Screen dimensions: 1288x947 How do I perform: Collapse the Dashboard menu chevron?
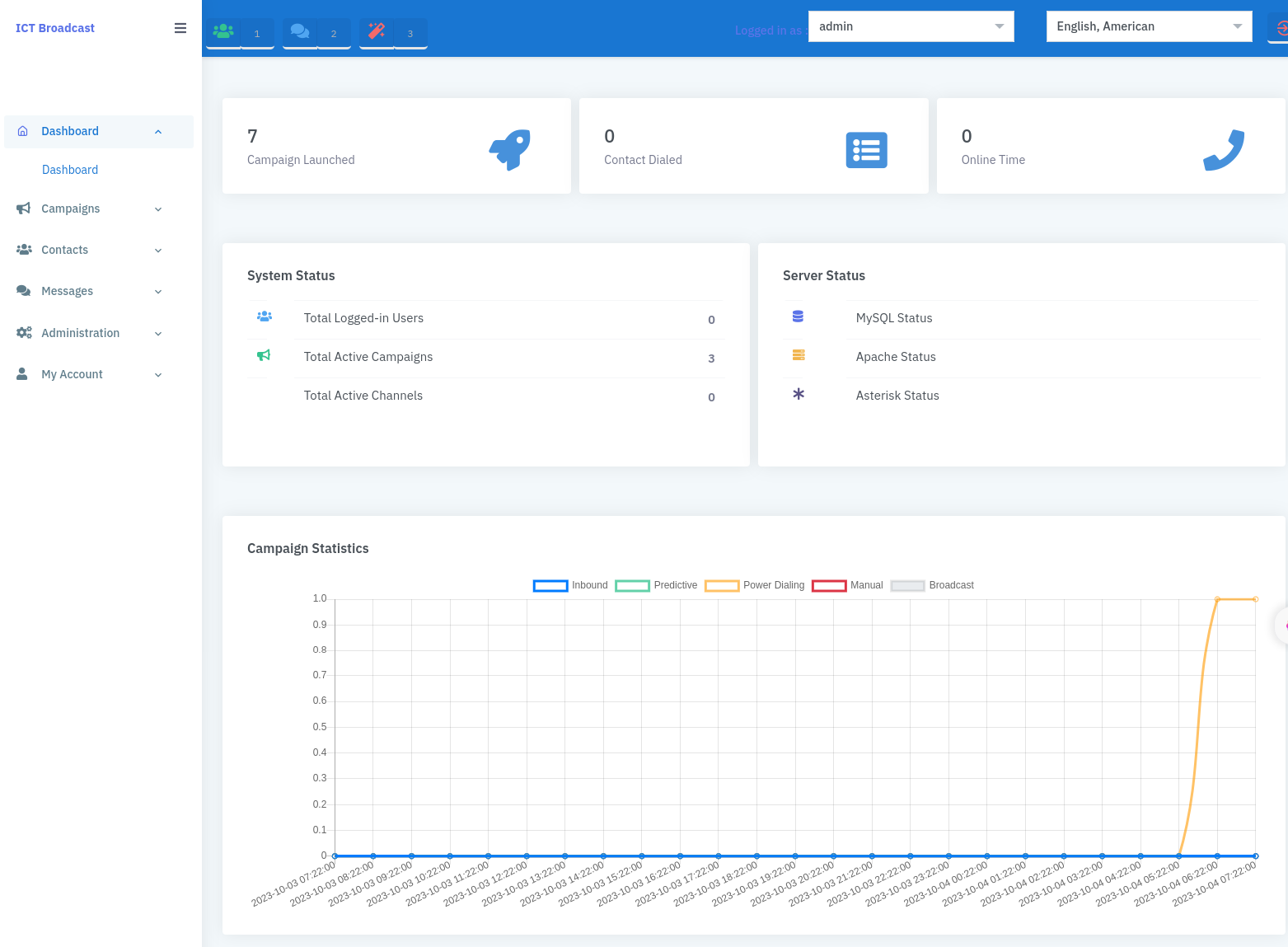pos(158,132)
